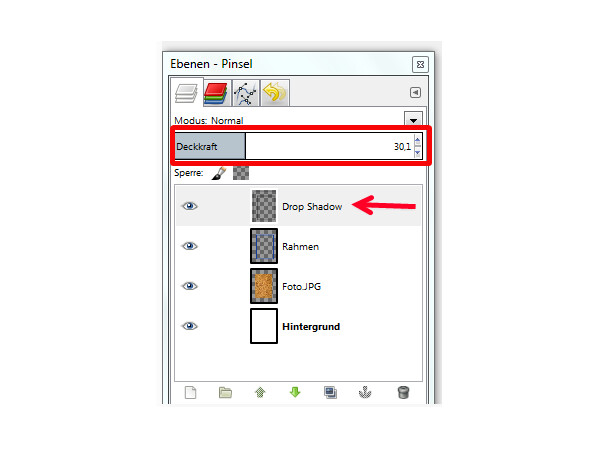This screenshot has height=449, width=598.
Task: Toggle visibility of Hintergrund layer
Action: tap(190, 326)
